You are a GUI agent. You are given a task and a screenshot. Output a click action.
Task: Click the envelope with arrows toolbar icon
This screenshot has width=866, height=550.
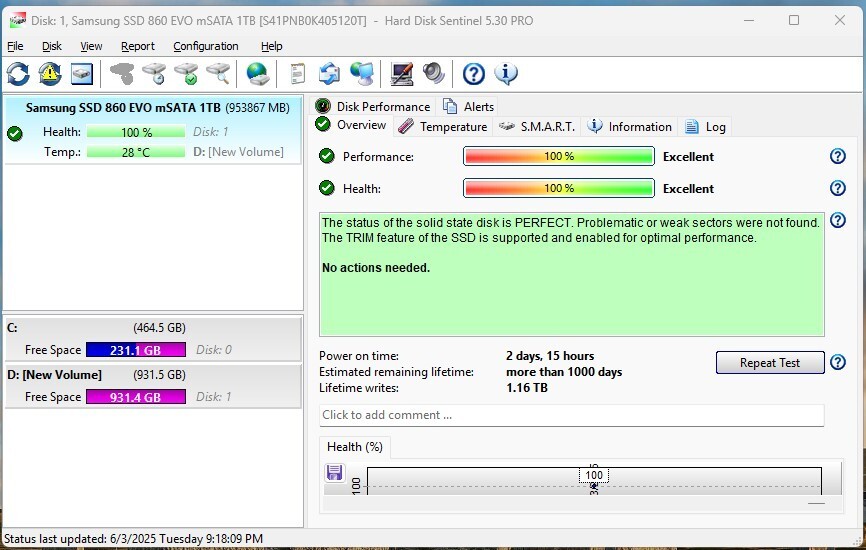[329, 73]
